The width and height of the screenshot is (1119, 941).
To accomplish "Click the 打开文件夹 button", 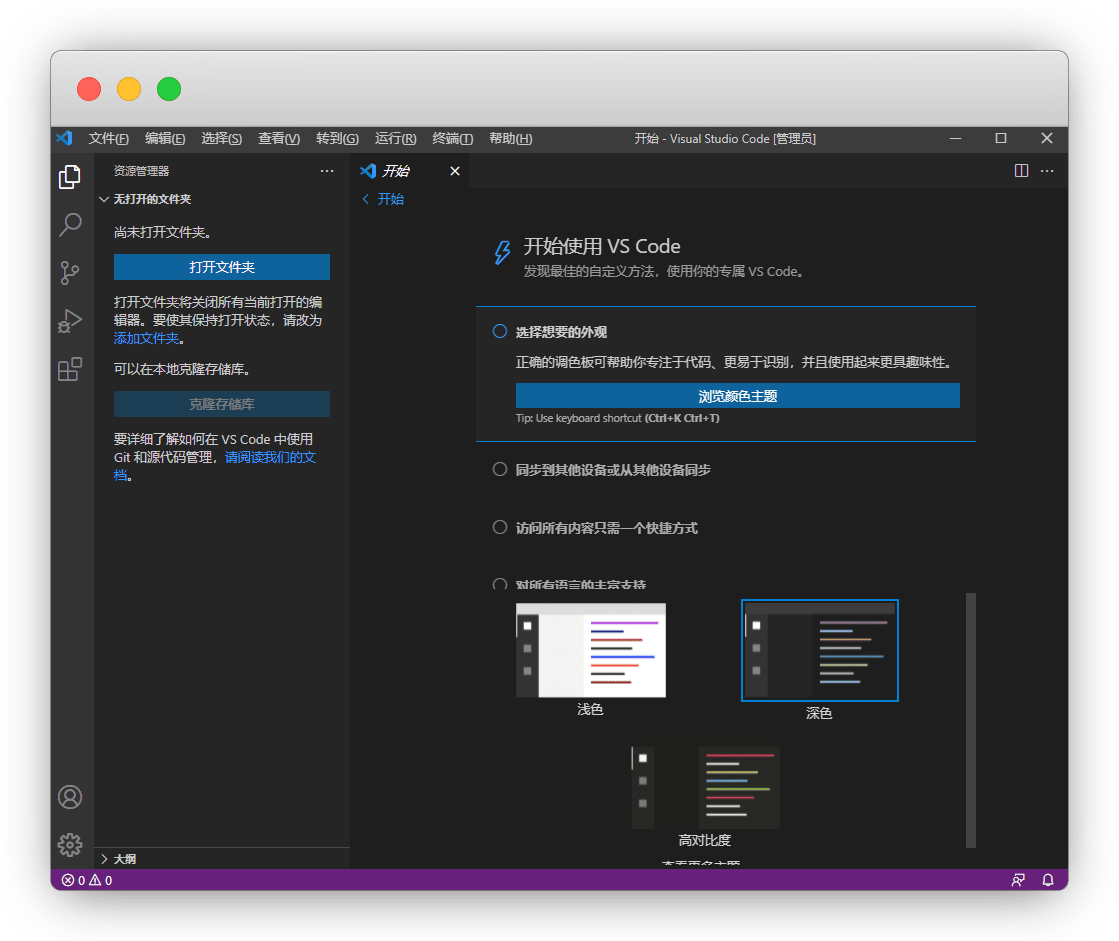I will pyautogui.click(x=221, y=267).
